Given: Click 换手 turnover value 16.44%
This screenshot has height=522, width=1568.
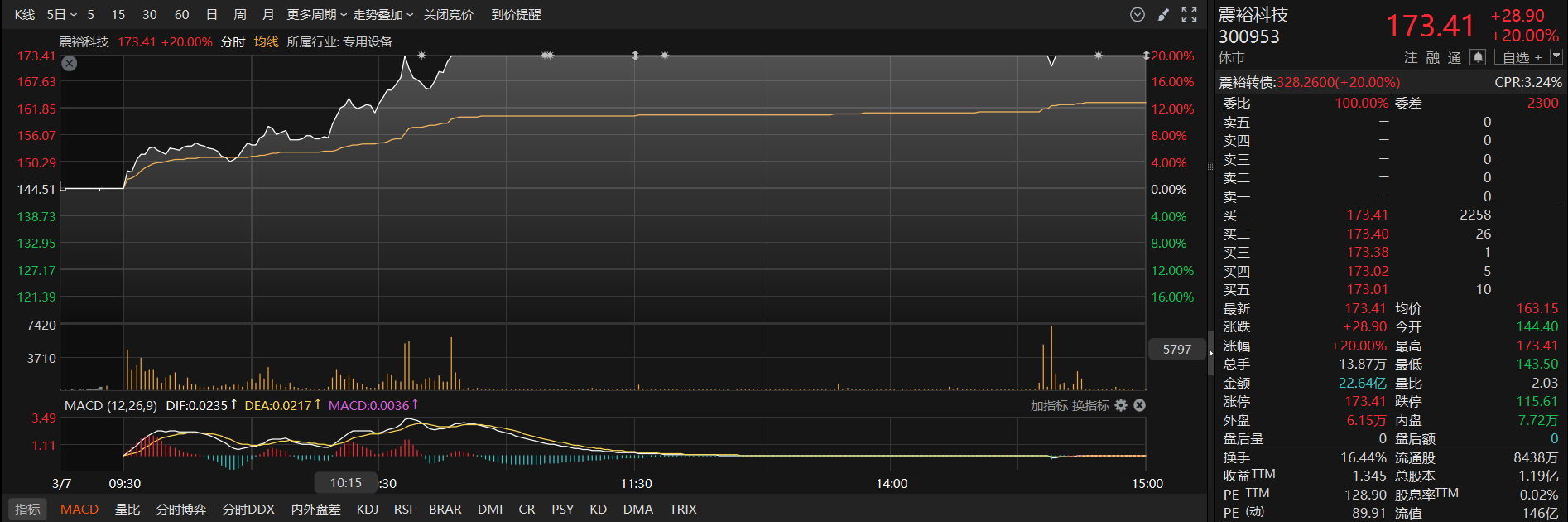Looking at the screenshot, I should [1363, 457].
